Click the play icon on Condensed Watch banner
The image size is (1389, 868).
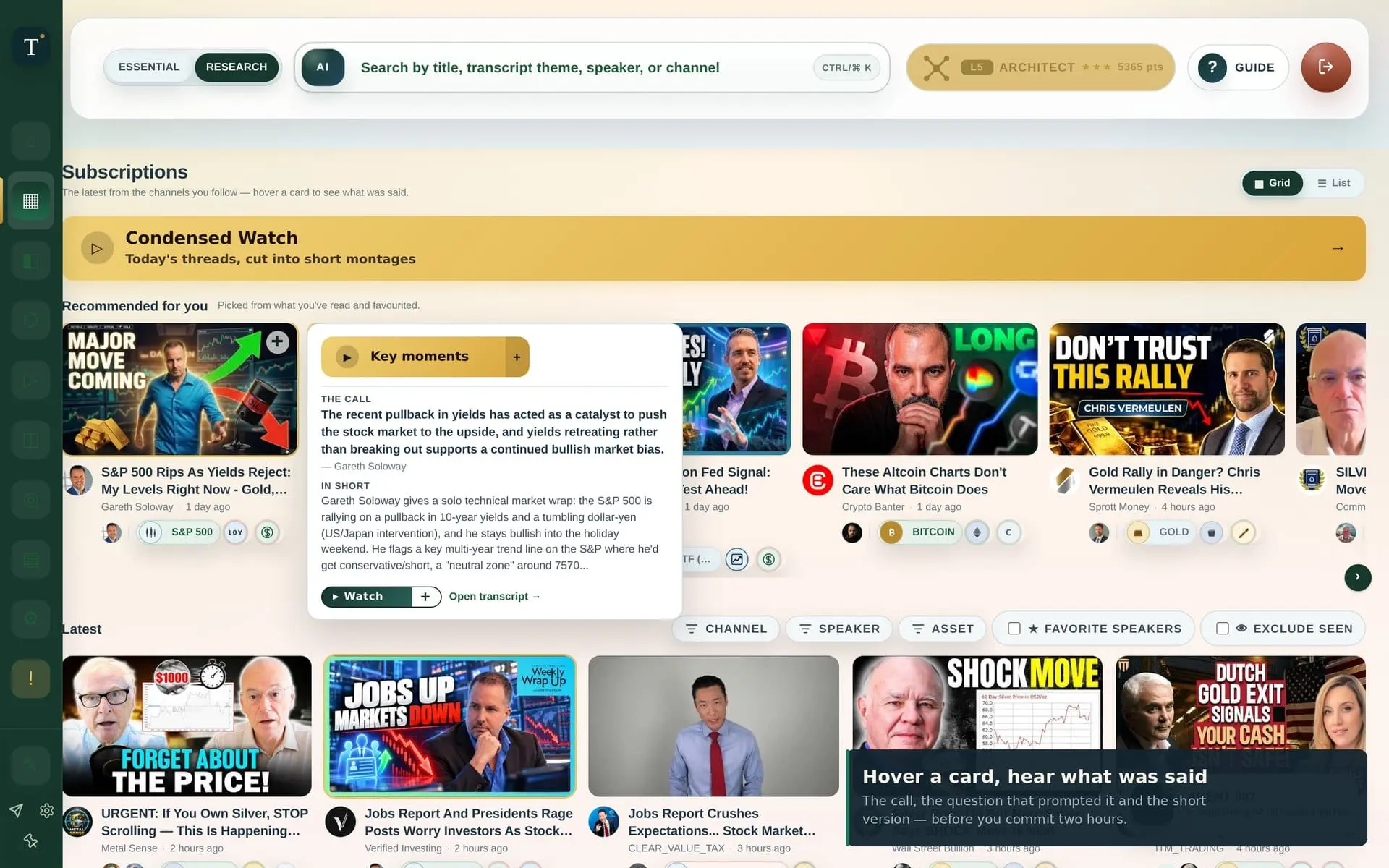97,248
